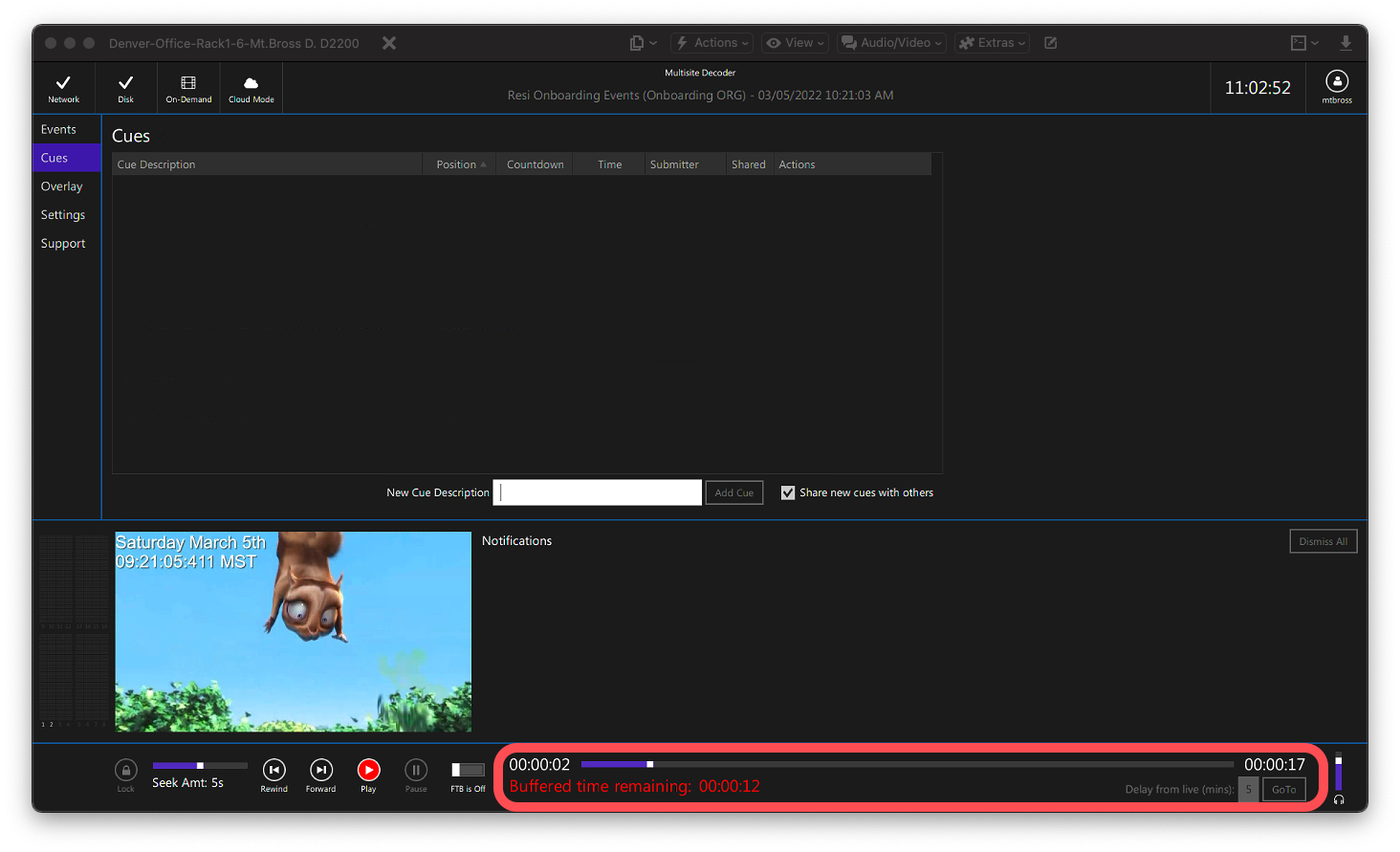
Task: Check Network status icon in top bar
Action: 63,86
